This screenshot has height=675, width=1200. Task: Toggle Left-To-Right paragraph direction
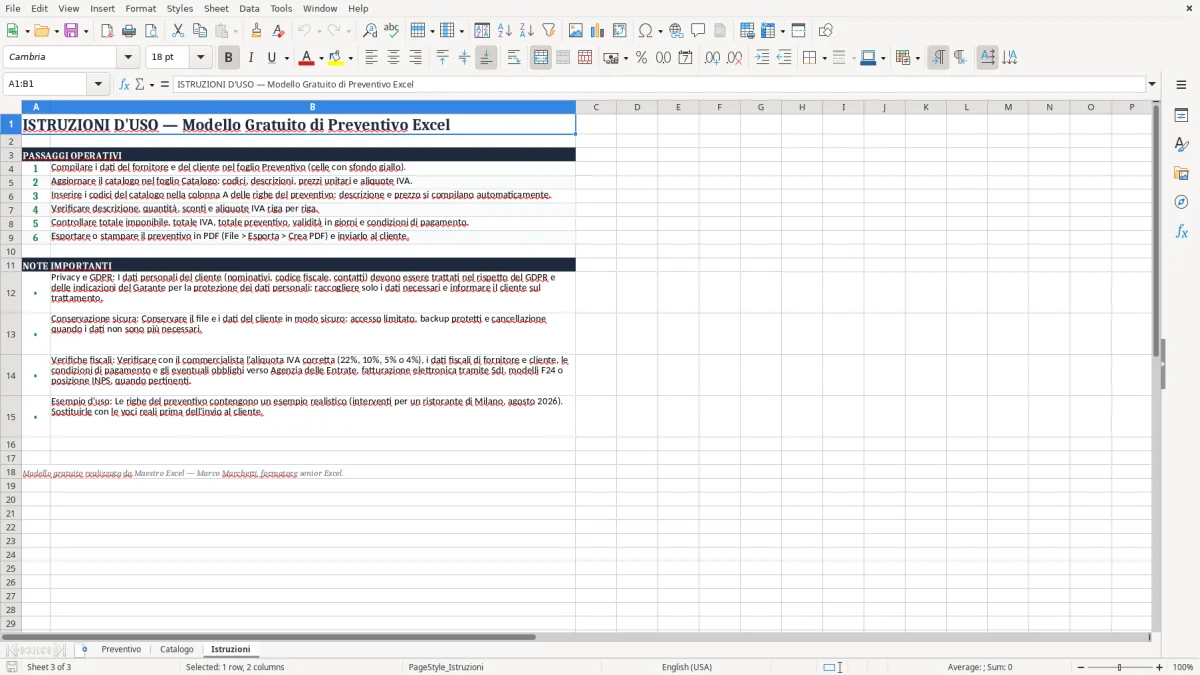click(x=938, y=58)
